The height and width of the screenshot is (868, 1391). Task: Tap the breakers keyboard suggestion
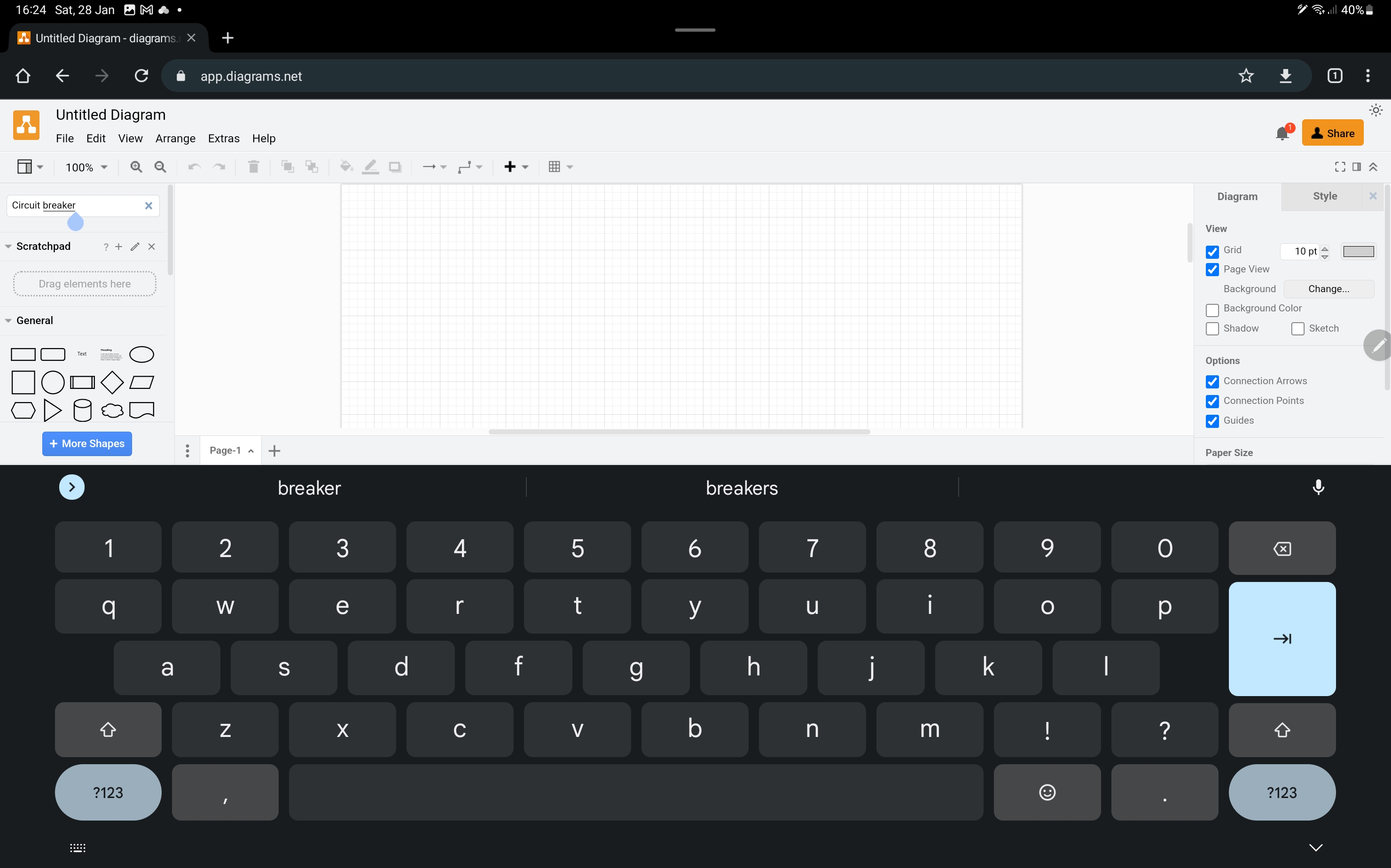(x=742, y=488)
